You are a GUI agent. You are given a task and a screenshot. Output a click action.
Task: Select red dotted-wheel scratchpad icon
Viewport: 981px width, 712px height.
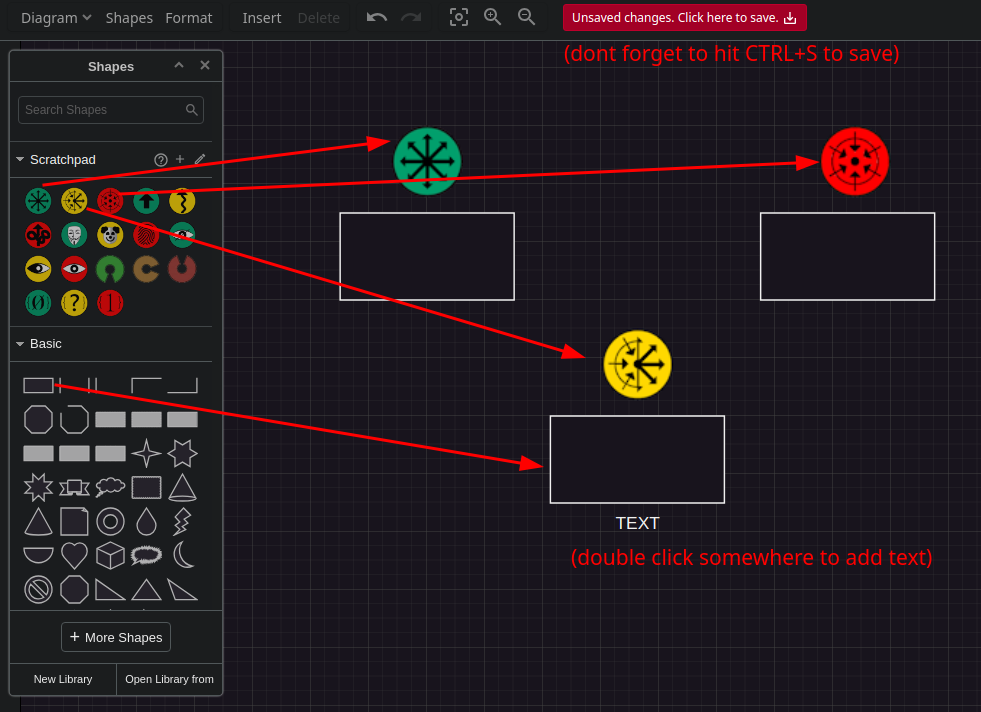coord(110,201)
